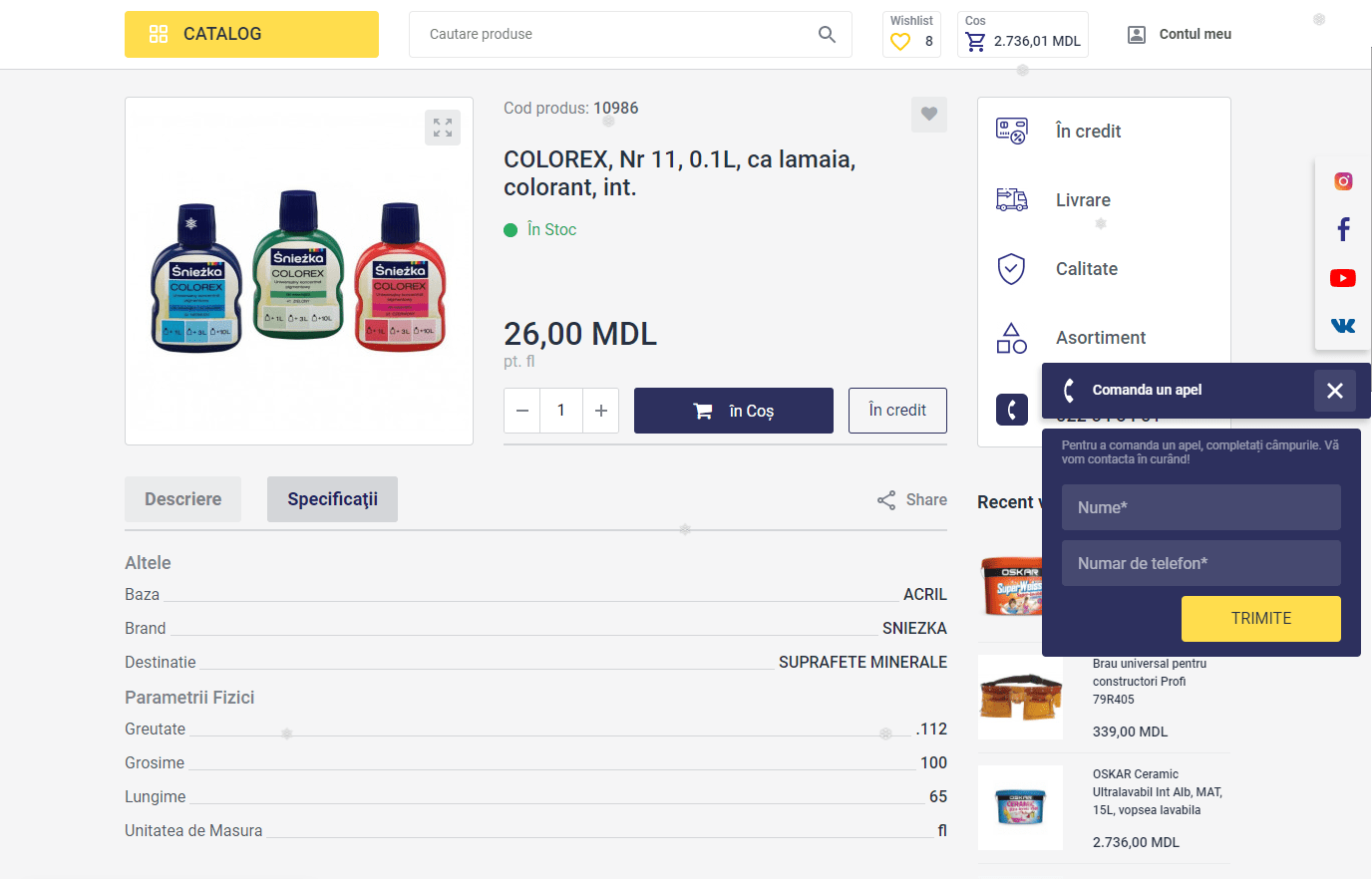The width and height of the screenshot is (1372, 879).
Task: Decrease quantity with minus button
Action: click(522, 411)
